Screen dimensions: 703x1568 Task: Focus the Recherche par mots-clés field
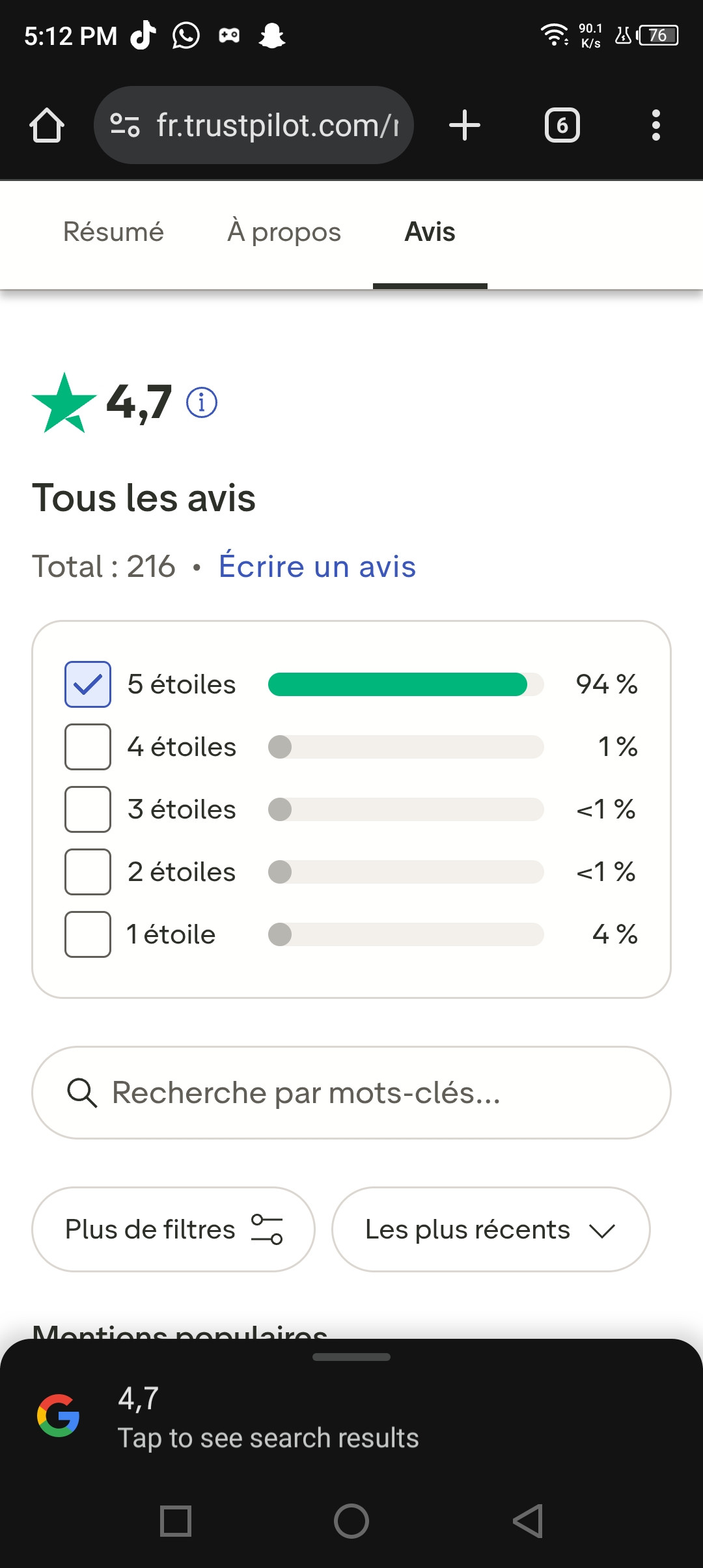[x=351, y=1093]
